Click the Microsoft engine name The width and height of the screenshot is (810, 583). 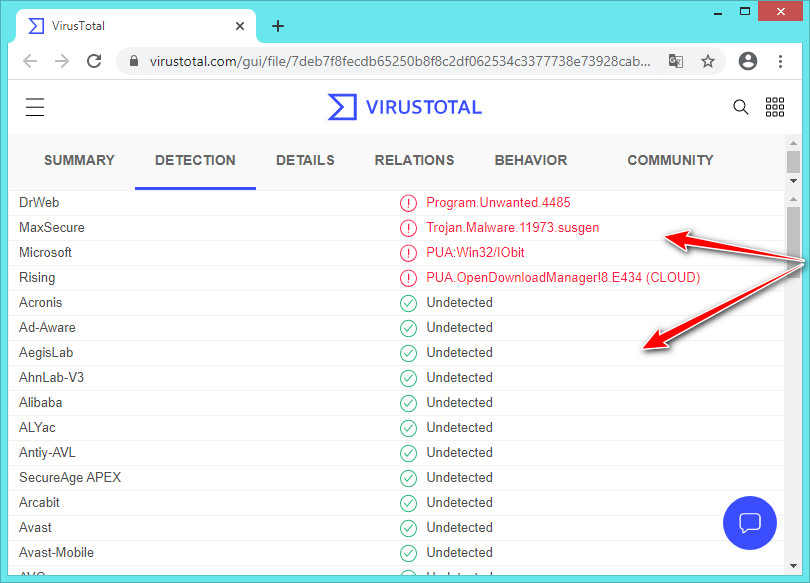45,253
